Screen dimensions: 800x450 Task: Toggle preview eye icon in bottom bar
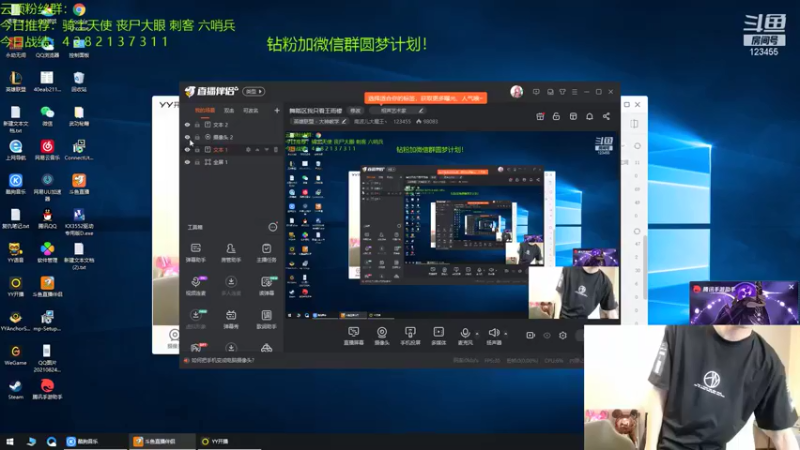[547, 335]
